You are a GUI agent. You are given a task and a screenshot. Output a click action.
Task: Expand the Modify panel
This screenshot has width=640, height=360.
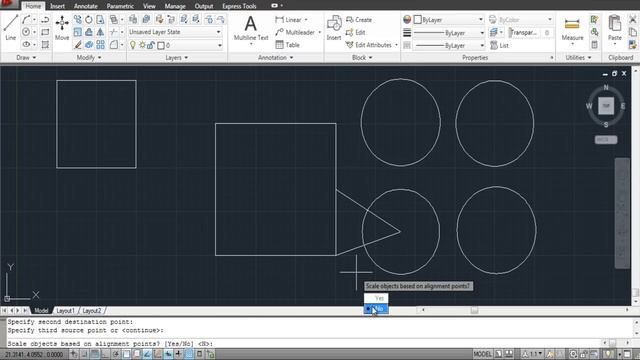coord(89,58)
